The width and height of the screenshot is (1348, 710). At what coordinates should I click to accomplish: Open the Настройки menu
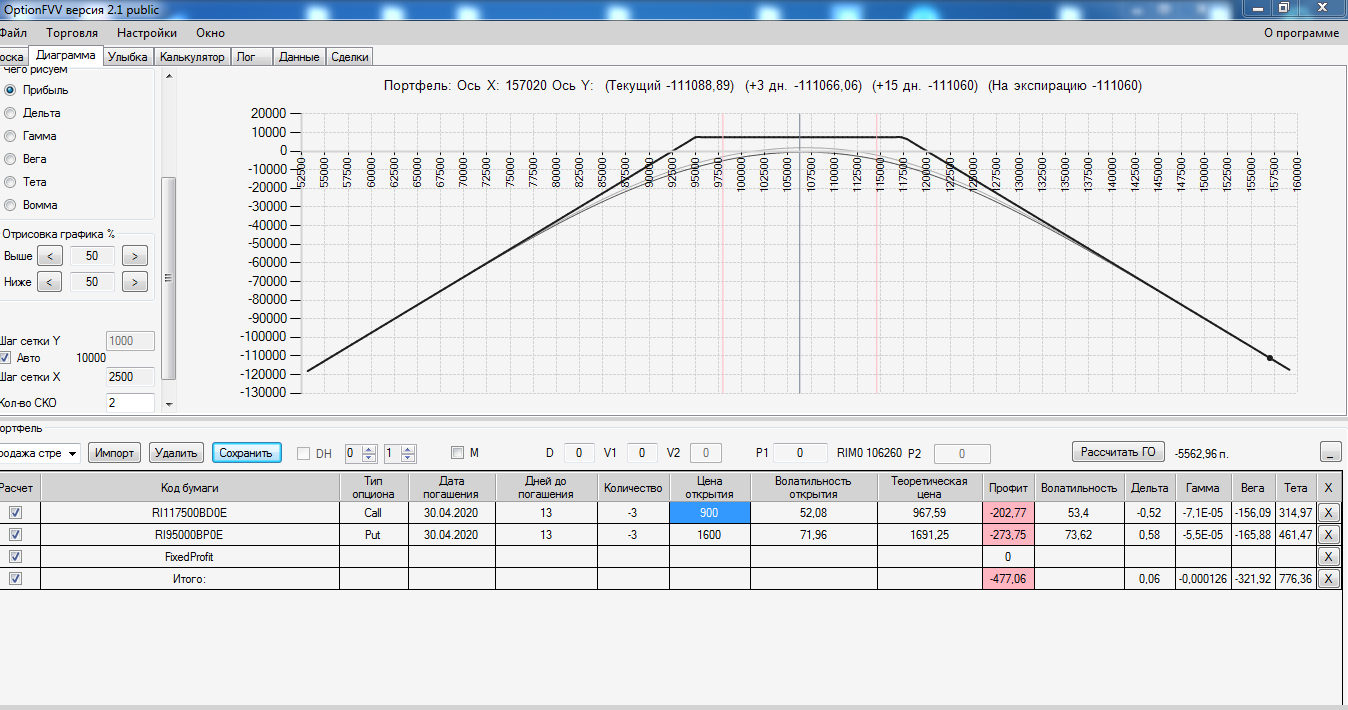[x=147, y=33]
